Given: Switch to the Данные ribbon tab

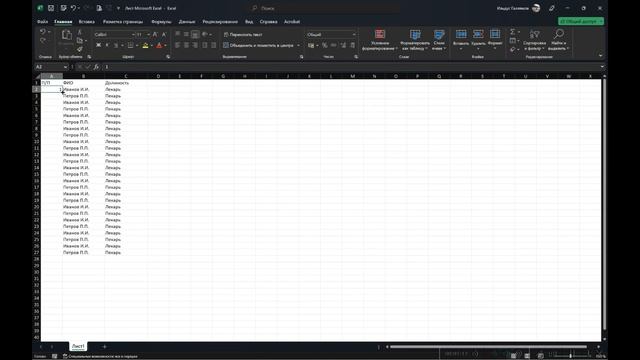Looking at the screenshot, I should pyautogui.click(x=187, y=22).
